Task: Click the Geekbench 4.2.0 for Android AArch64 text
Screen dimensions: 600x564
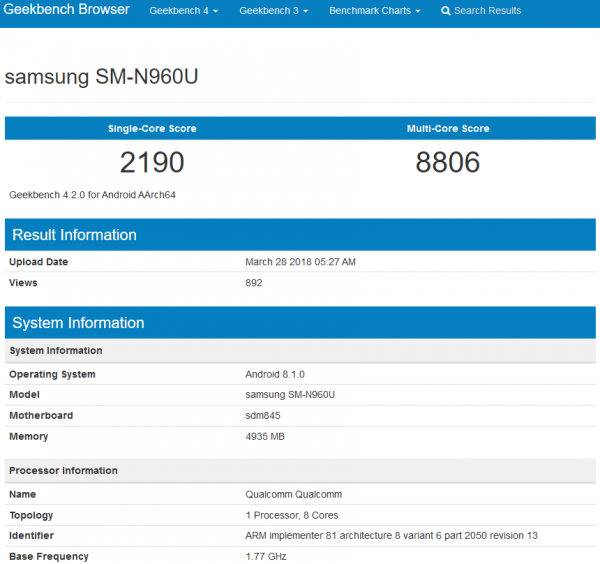Action: 92,195
